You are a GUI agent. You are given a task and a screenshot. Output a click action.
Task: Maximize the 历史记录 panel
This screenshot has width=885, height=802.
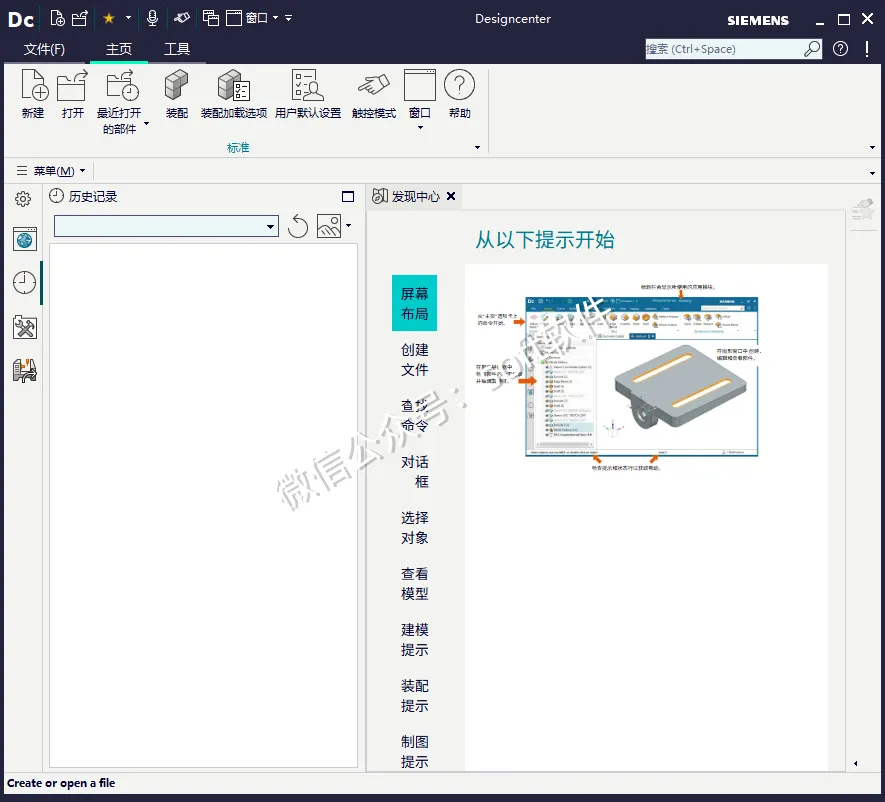coord(348,196)
